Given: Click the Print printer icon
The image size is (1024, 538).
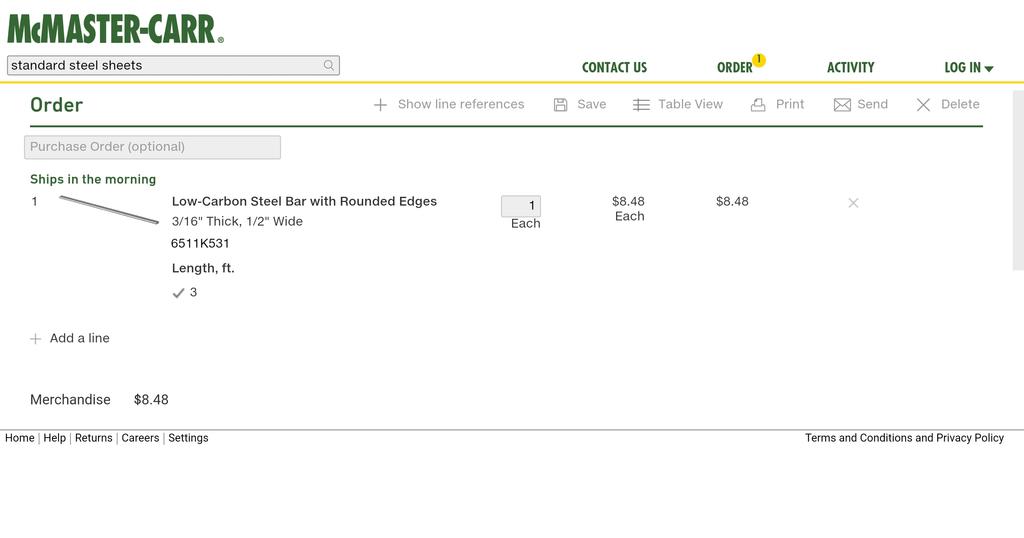Looking at the screenshot, I should pos(758,104).
